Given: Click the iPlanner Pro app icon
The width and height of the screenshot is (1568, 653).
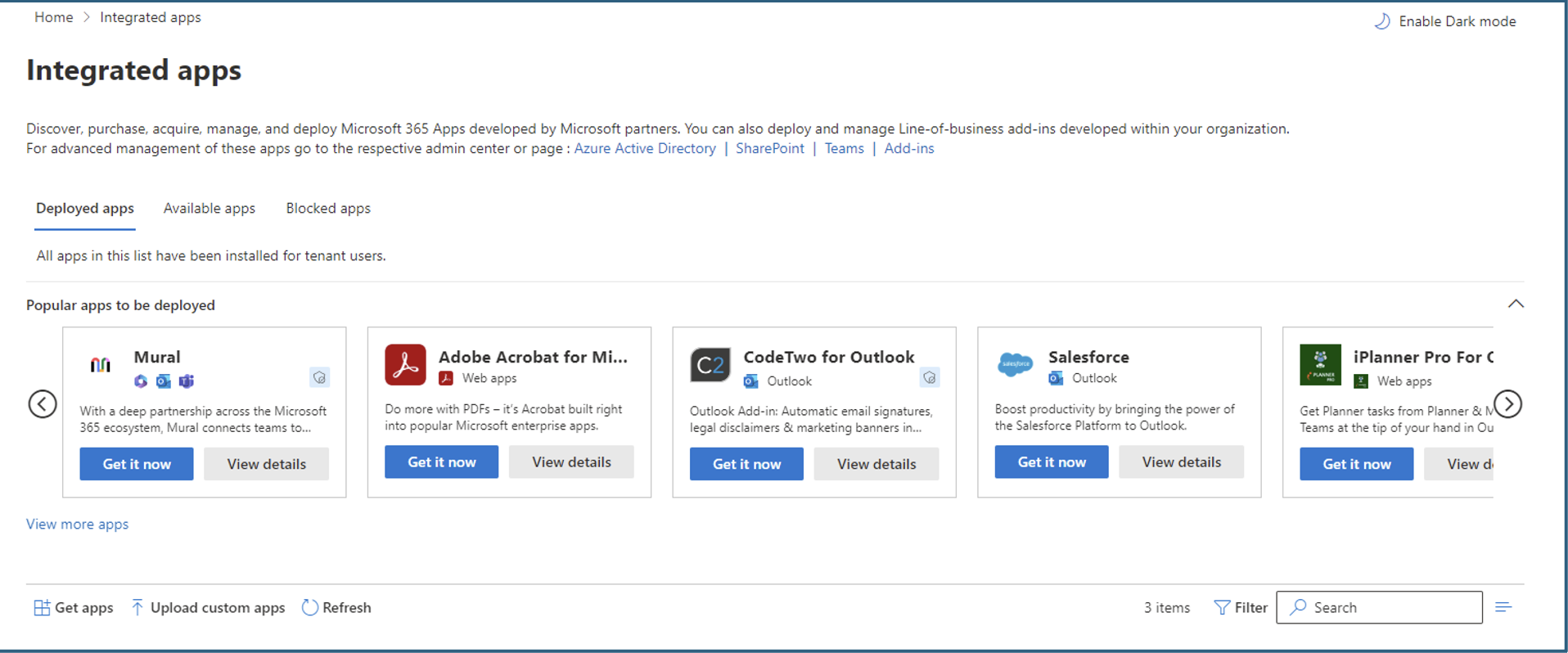Looking at the screenshot, I should point(1320,365).
